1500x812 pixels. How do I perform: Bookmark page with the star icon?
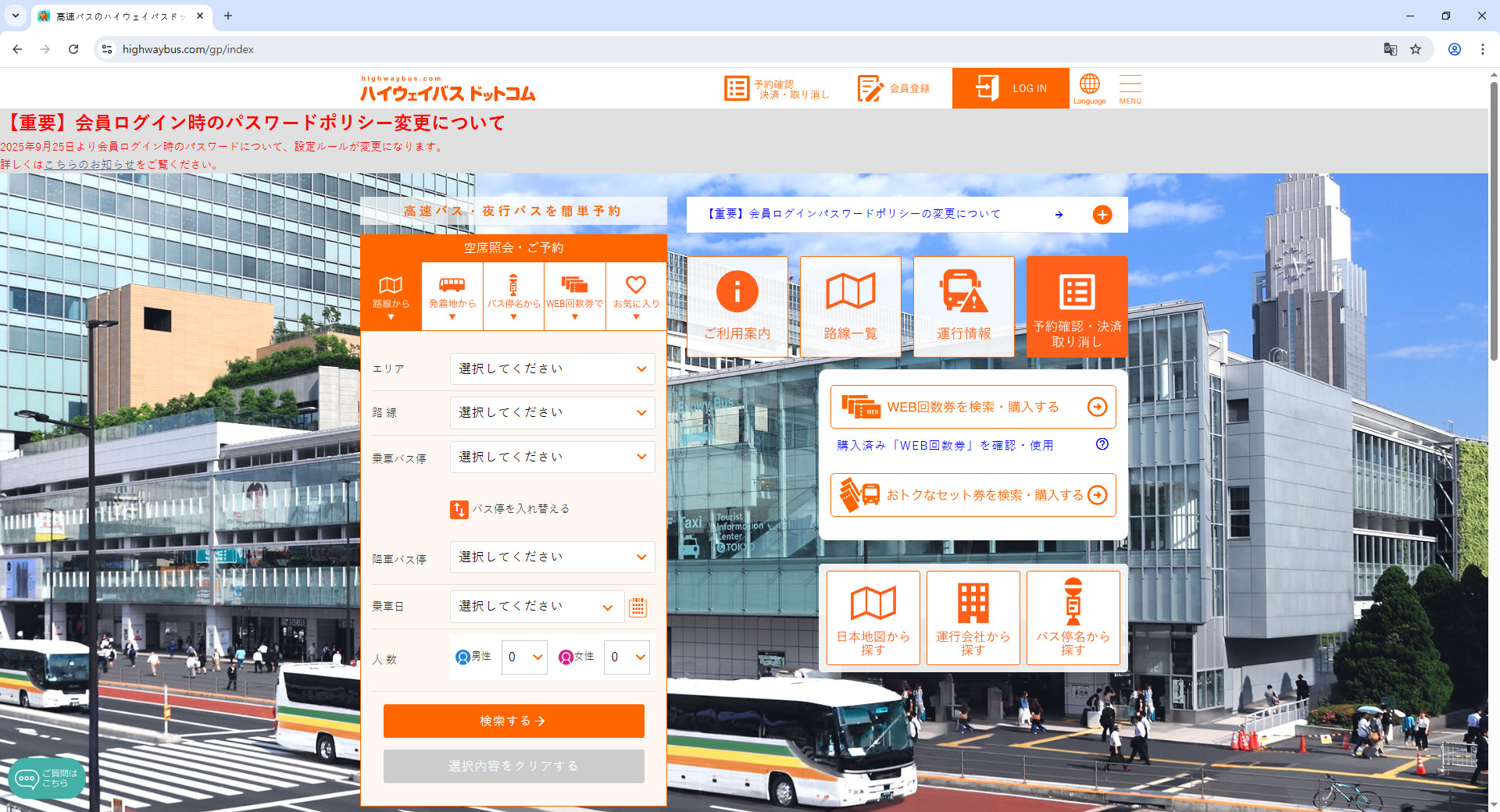[1415, 49]
